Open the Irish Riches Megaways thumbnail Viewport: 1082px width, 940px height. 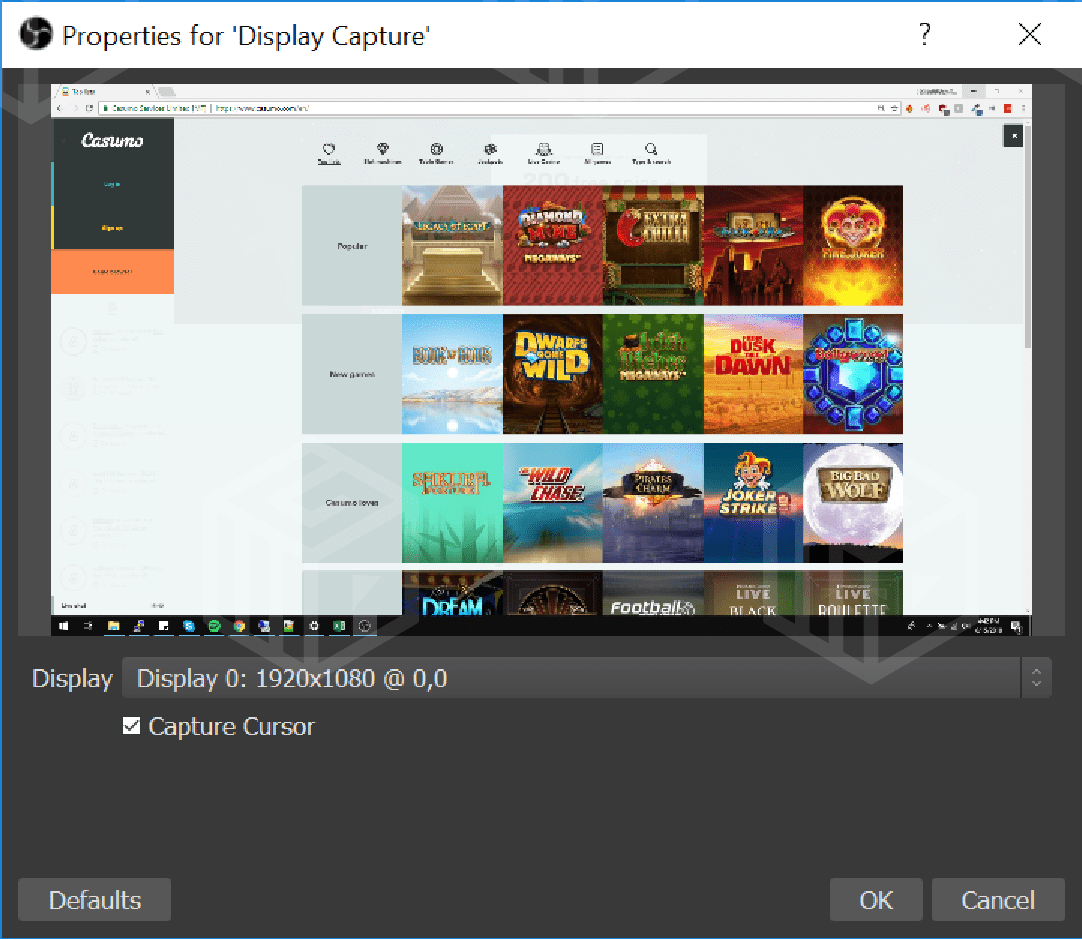tap(653, 374)
